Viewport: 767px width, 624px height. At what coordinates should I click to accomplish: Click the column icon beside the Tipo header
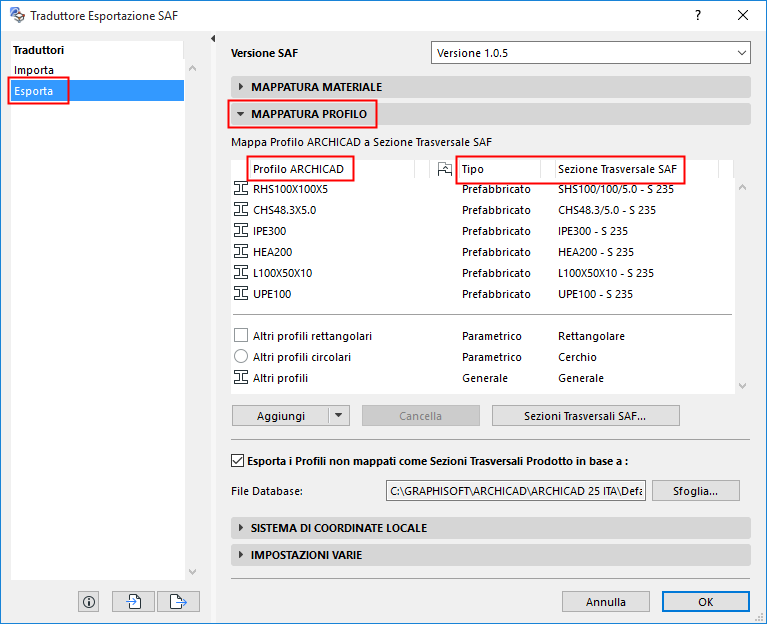[x=445, y=169]
